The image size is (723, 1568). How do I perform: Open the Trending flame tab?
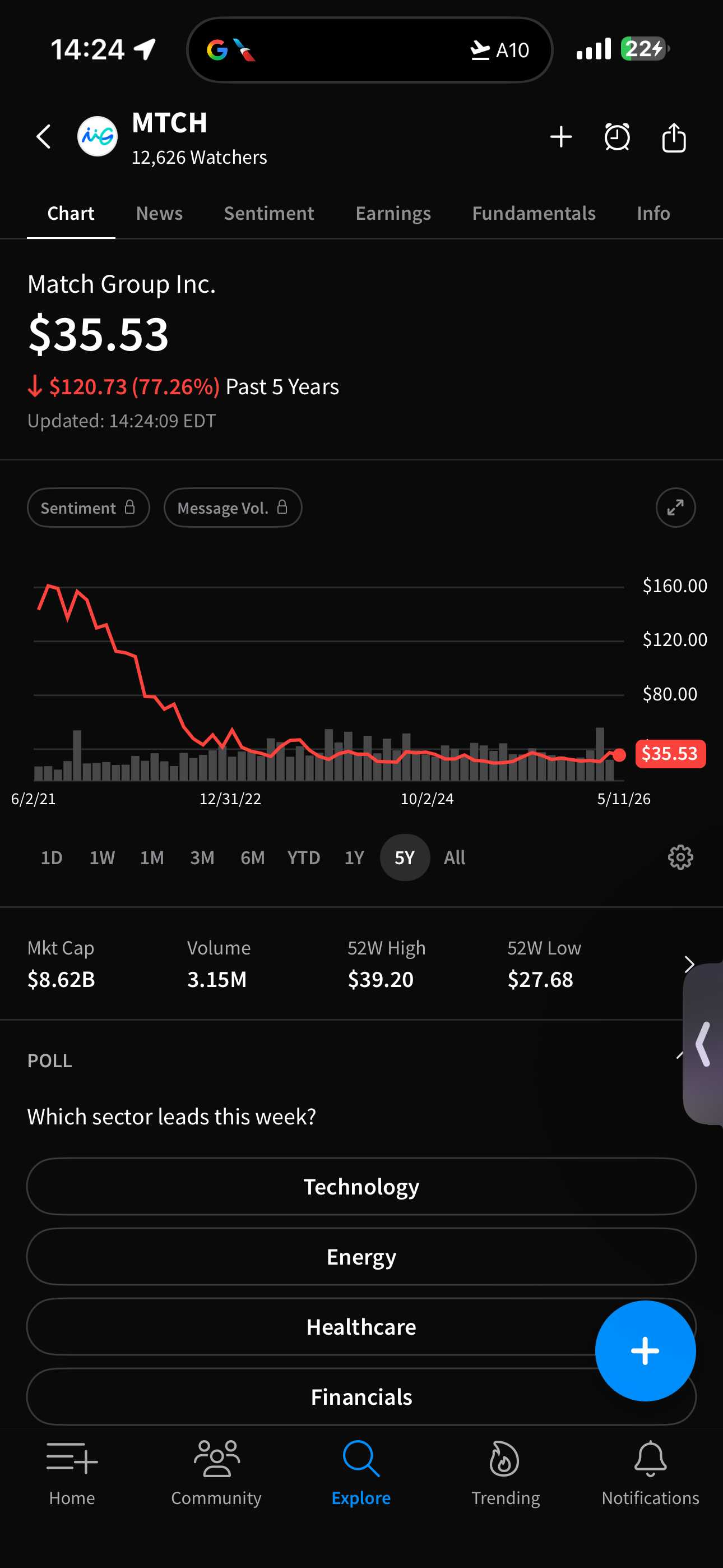(x=505, y=1473)
